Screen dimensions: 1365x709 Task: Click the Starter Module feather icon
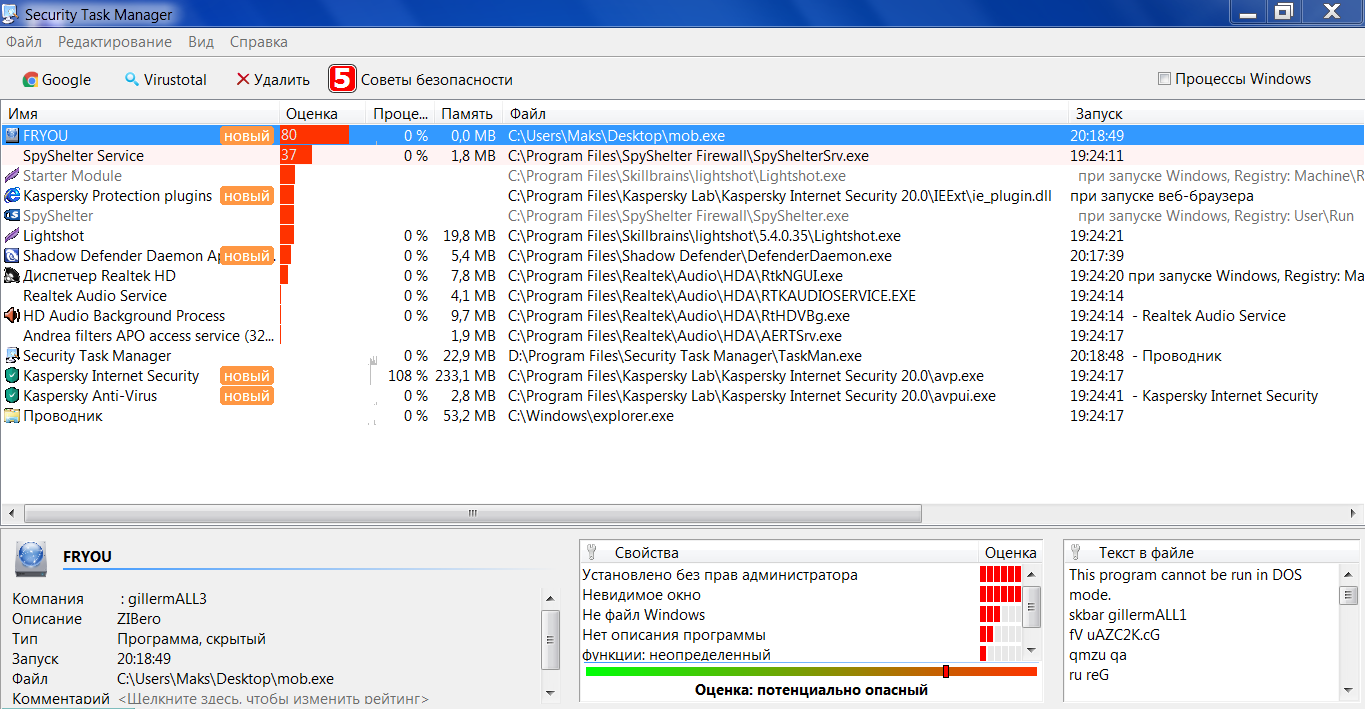[x=12, y=175]
